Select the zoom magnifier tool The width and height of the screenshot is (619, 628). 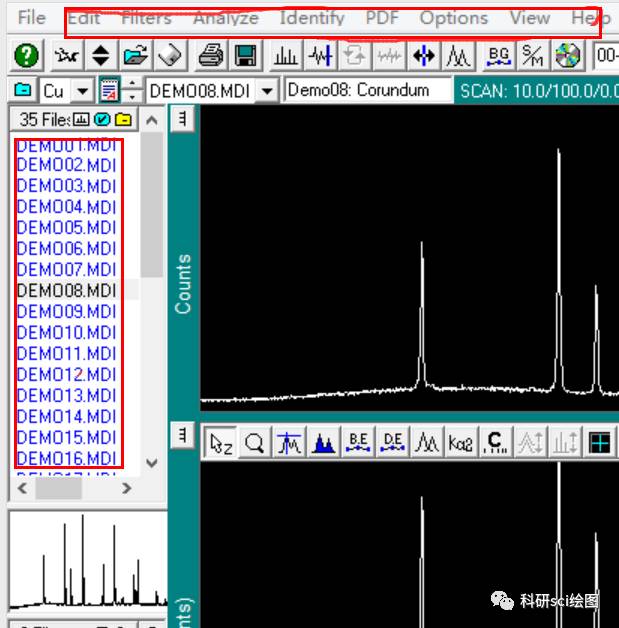(255, 443)
